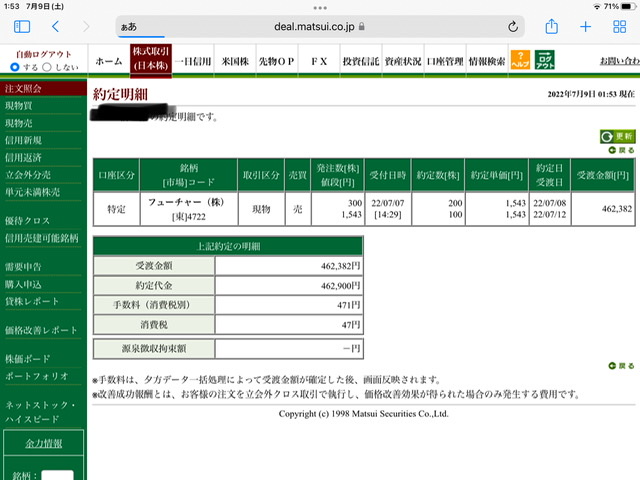Open the 米国株 tab
Viewport: 640px width, 480px height.
click(x=235, y=61)
